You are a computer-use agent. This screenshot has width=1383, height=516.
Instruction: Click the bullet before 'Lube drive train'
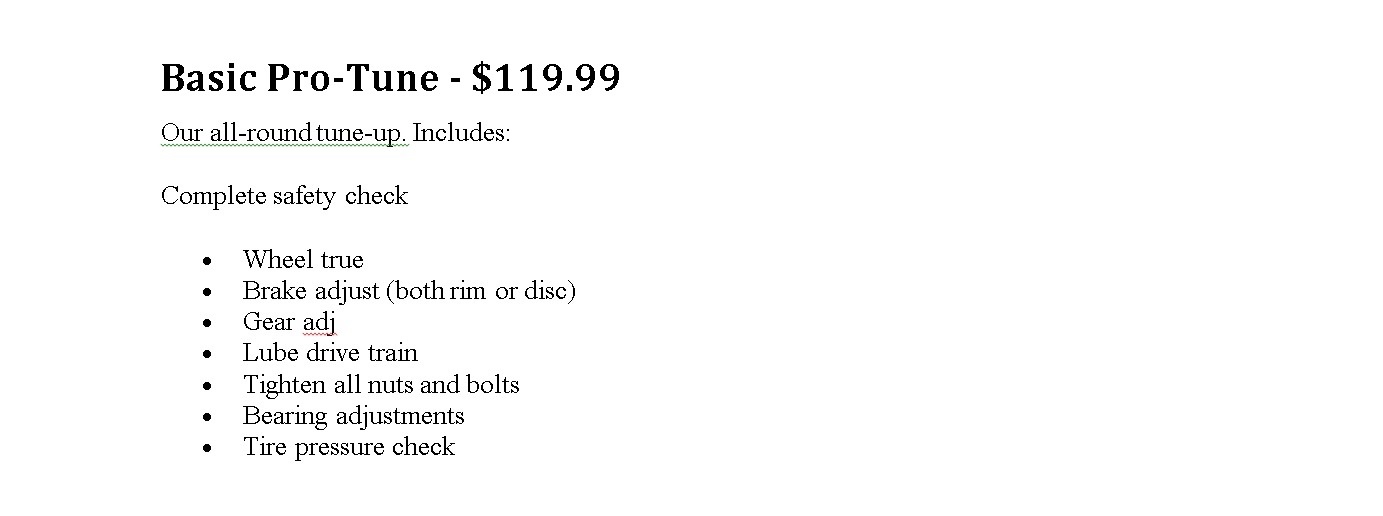207,355
